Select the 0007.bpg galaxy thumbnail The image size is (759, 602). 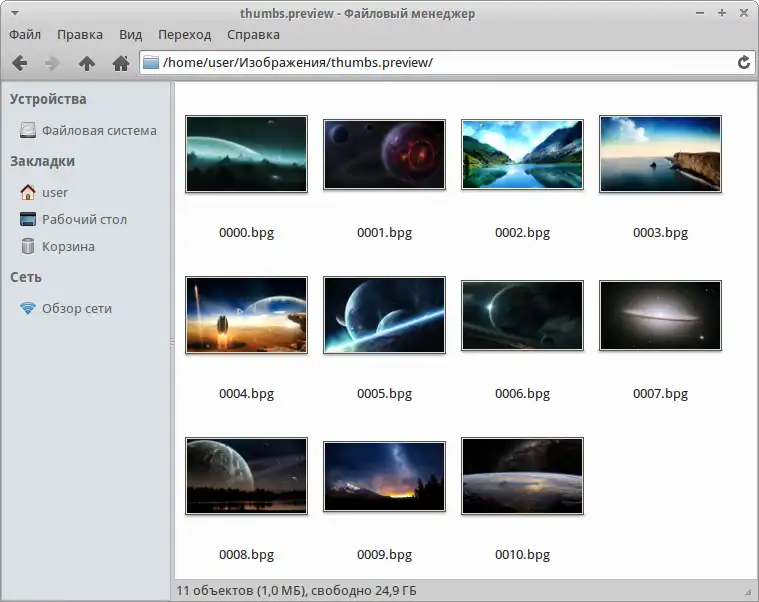point(660,316)
